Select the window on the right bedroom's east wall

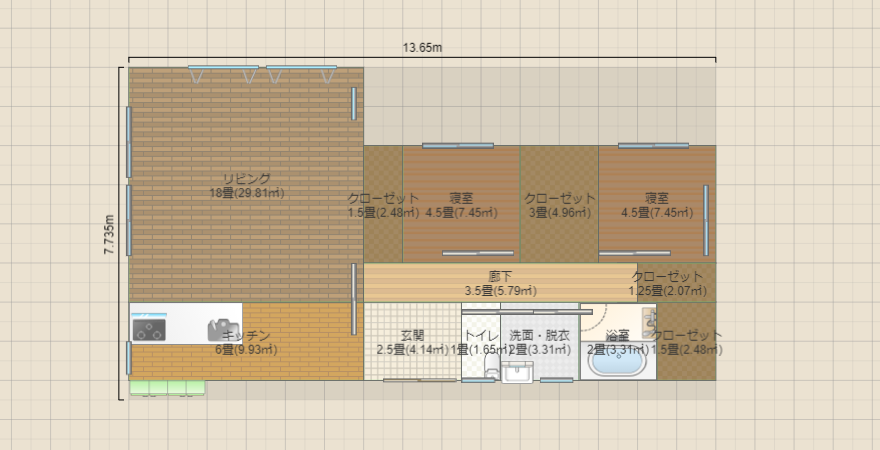coord(706,219)
